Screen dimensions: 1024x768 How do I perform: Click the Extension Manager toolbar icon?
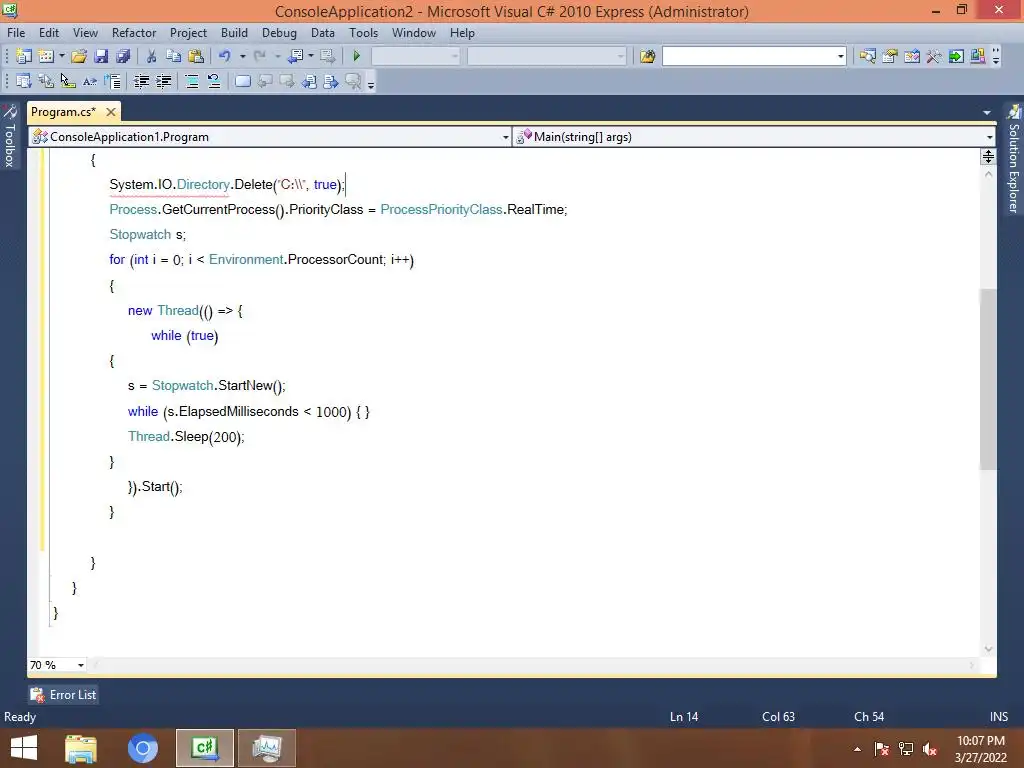pos(978,56)
